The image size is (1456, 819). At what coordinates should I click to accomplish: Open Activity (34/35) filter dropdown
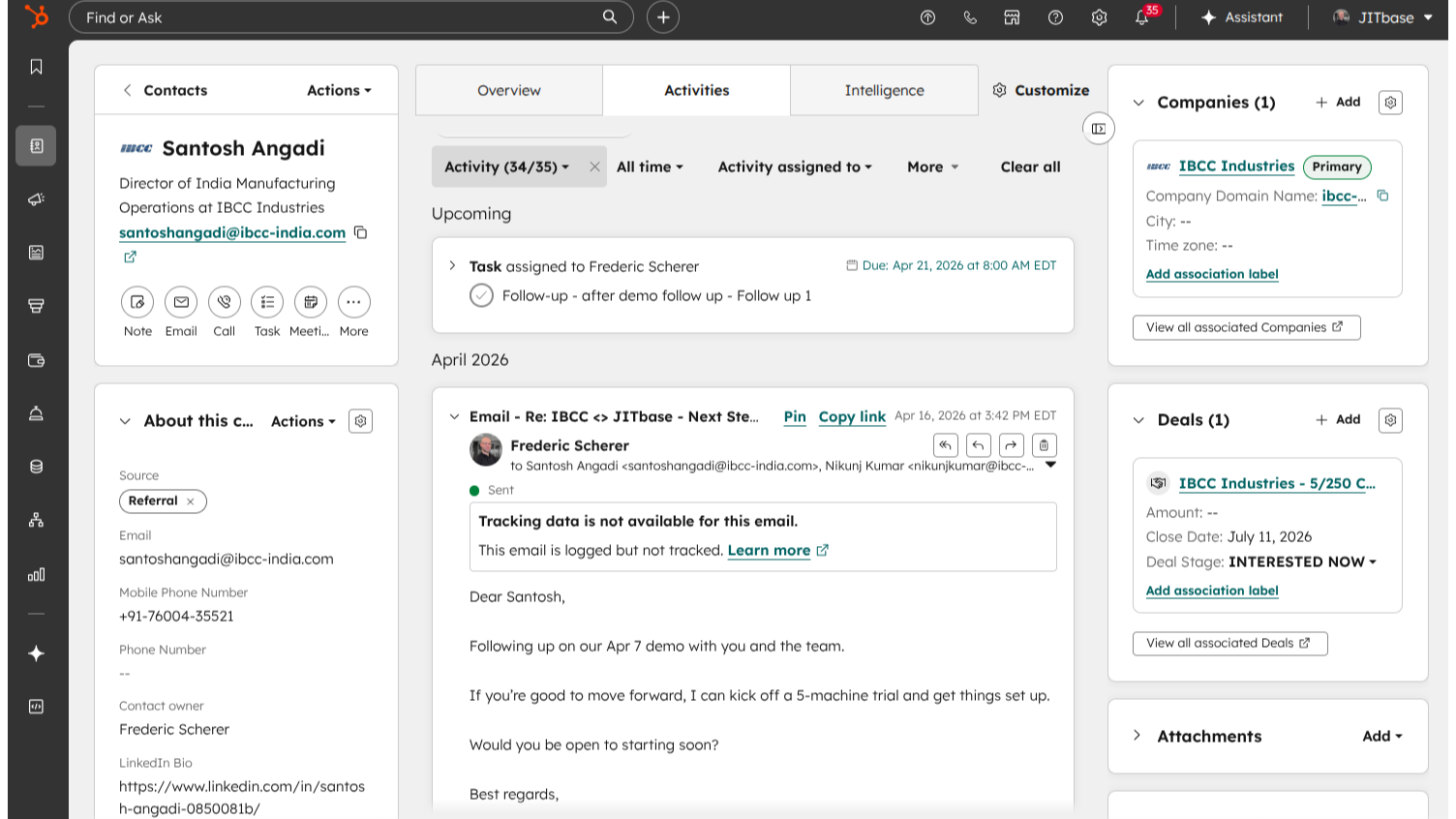click(506, 167)
